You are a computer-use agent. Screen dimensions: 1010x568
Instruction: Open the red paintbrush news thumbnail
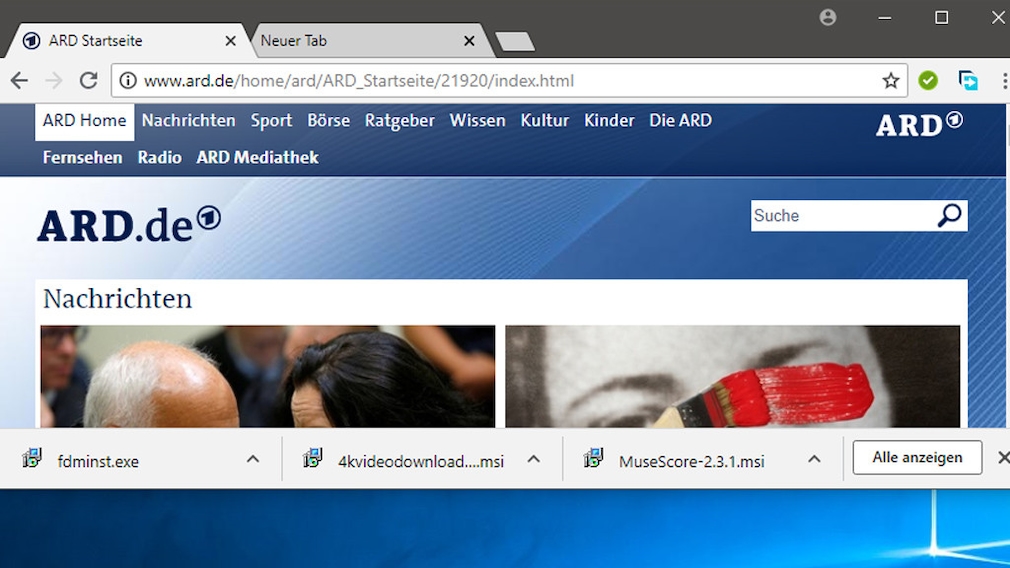point(732,378)
